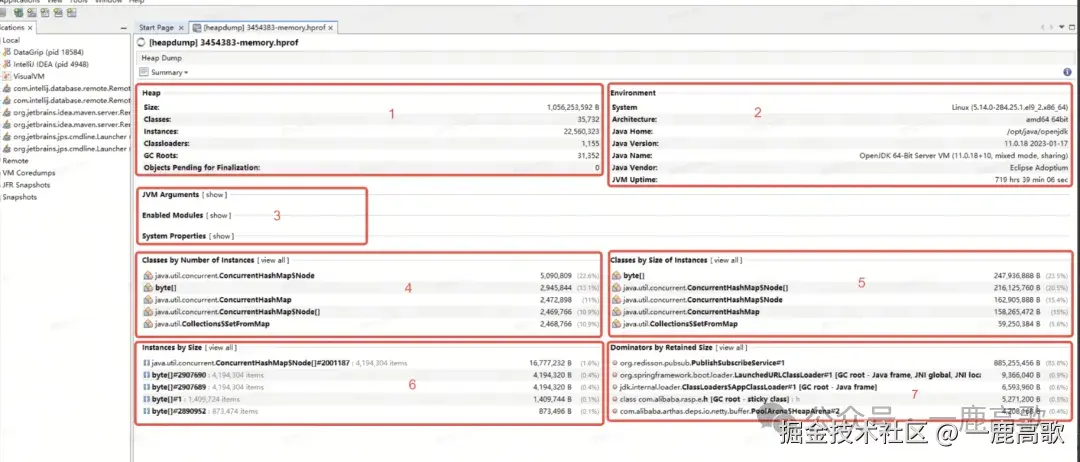Click heap size value 1,056,253,592 B
1080x462 pixels.
tap(573, 107)
